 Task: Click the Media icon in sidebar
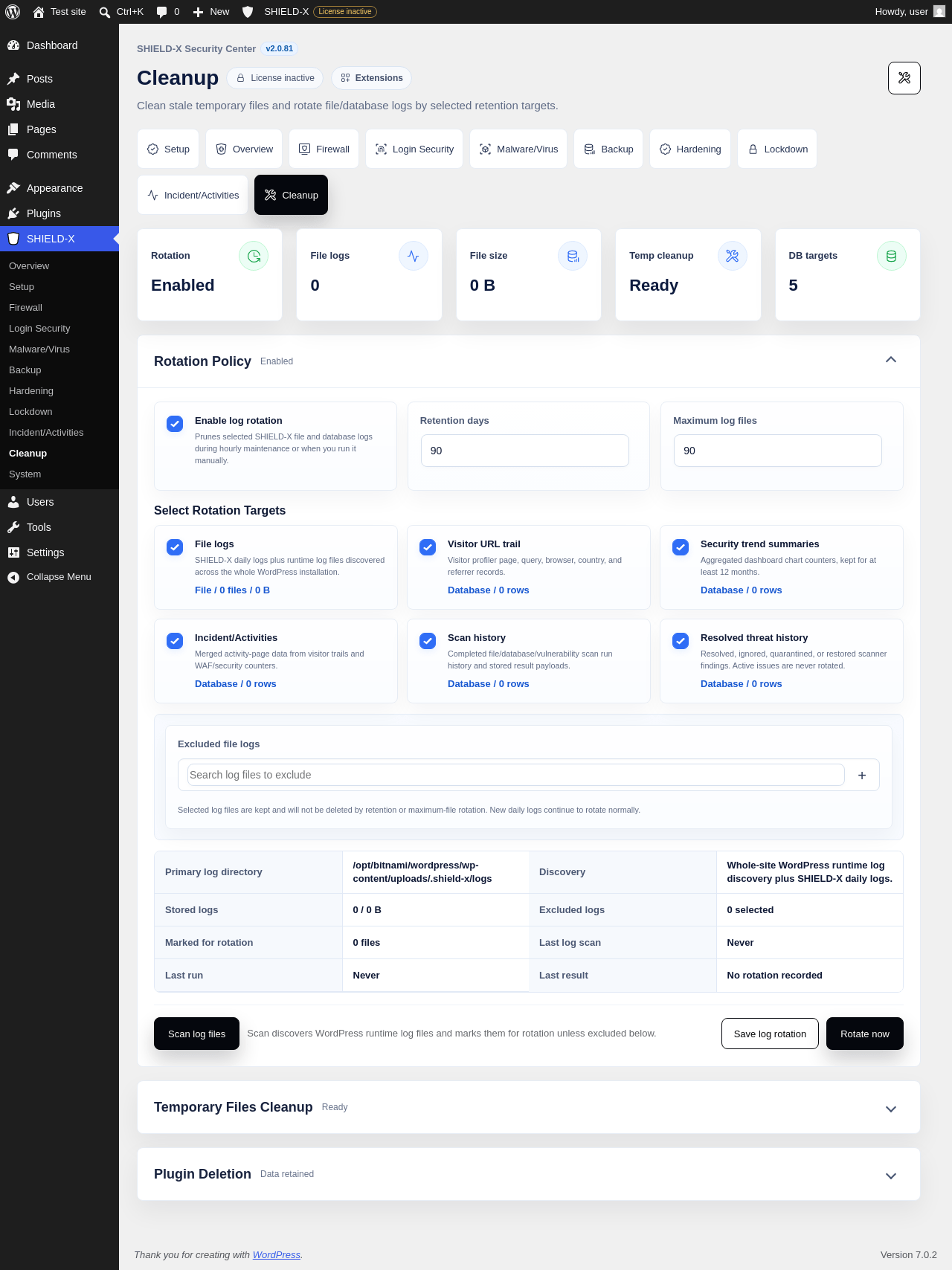click(13, 104)
